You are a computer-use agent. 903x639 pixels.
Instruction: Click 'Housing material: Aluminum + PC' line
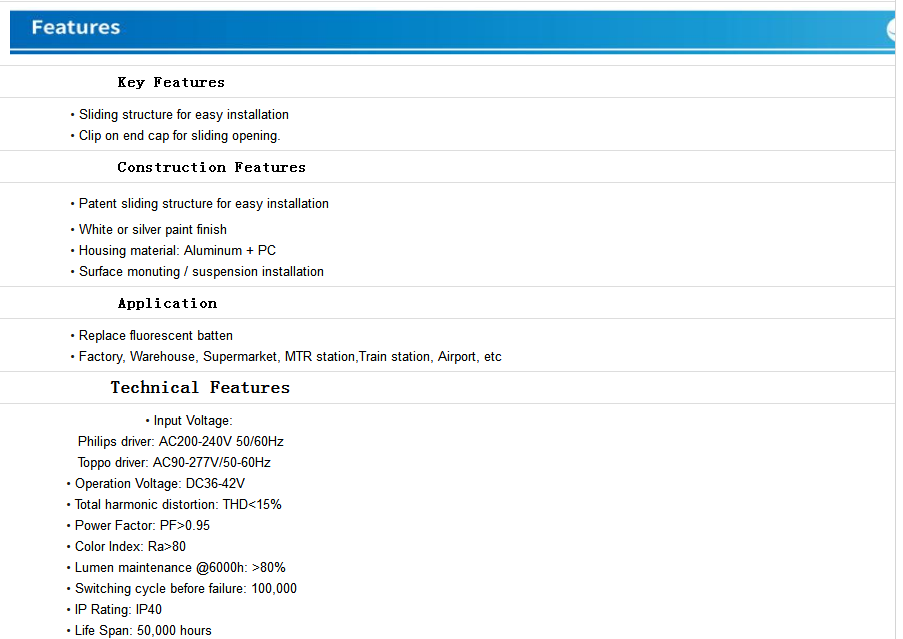tap(177, 251)
